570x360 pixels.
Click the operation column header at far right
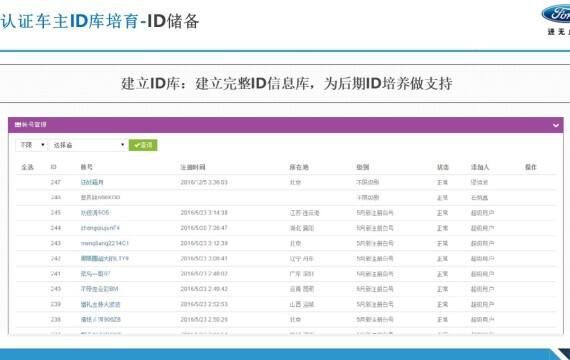[530, 167]
